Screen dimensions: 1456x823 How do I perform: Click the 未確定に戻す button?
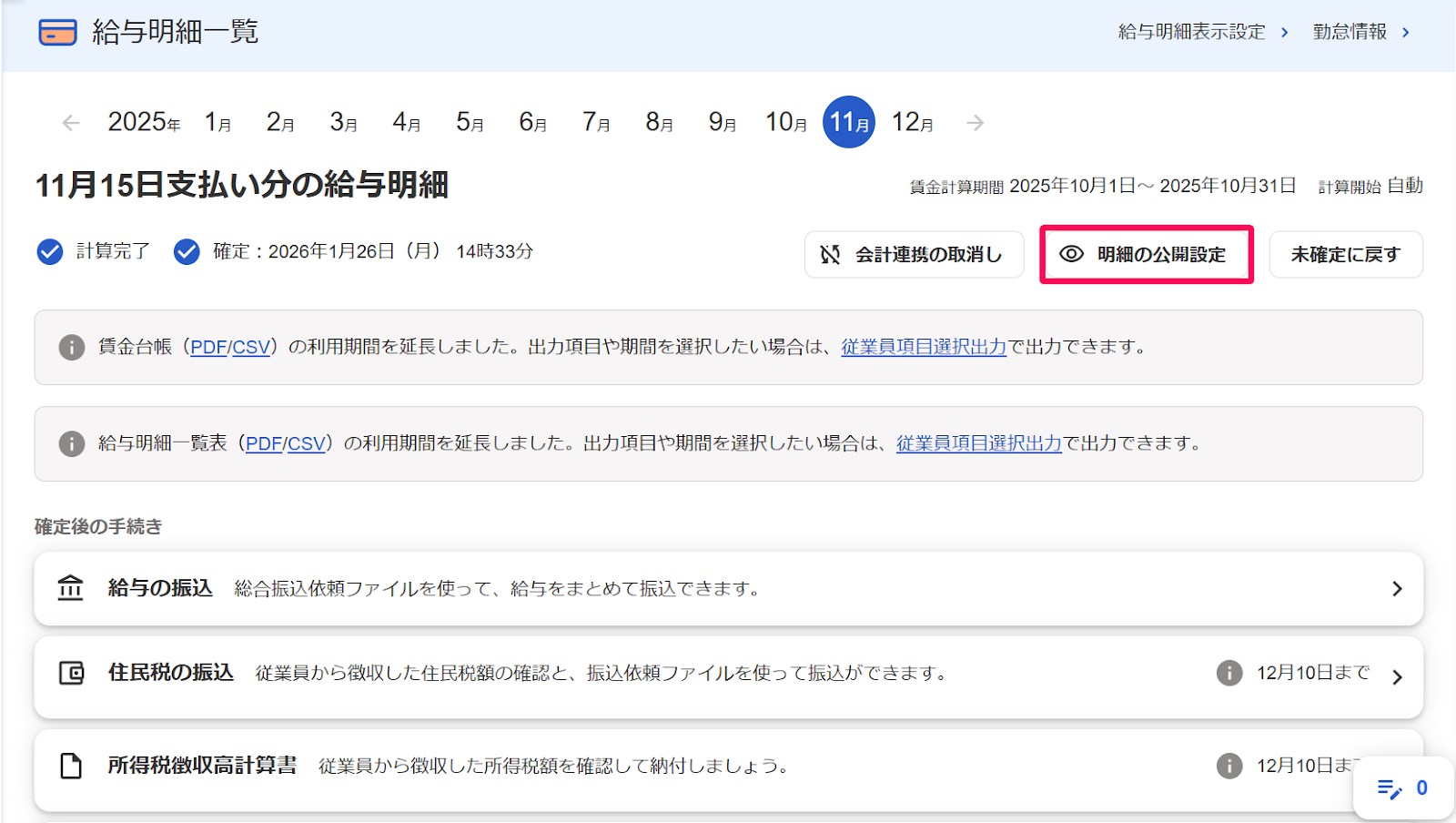click(x=1346, y=255)
